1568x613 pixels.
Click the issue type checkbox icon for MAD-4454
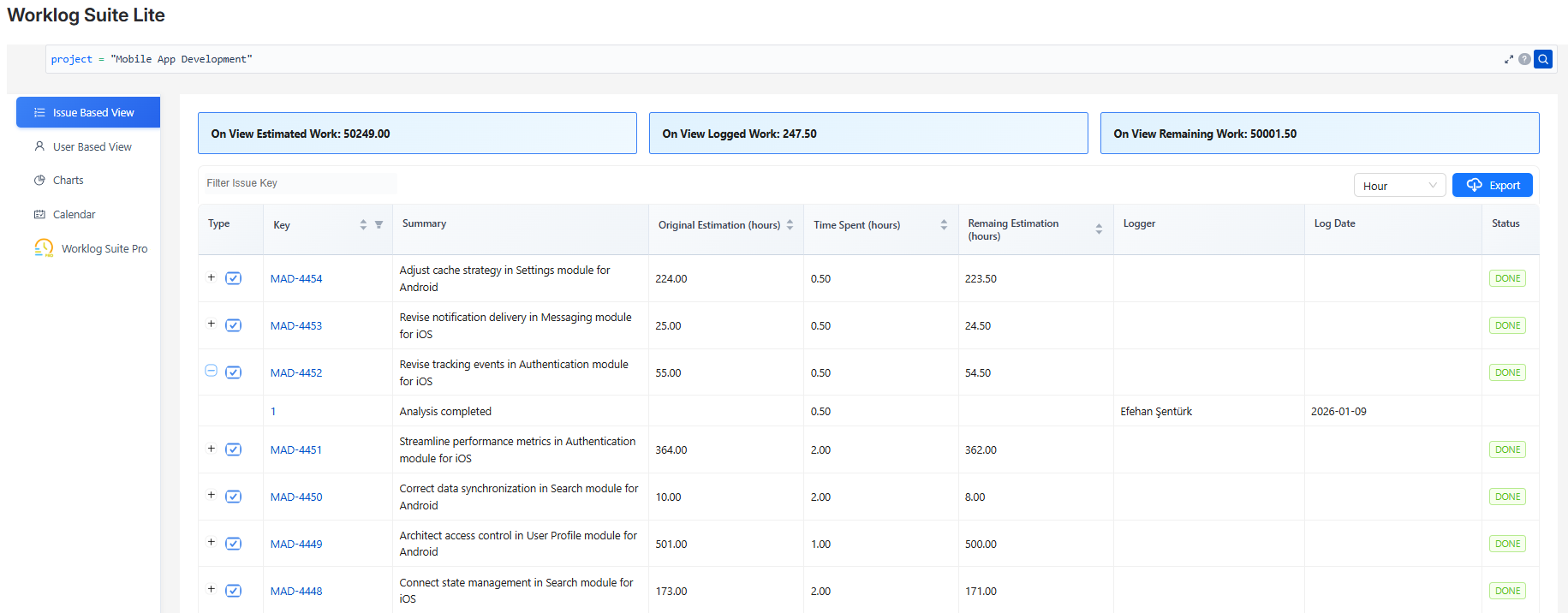[233, 278]
